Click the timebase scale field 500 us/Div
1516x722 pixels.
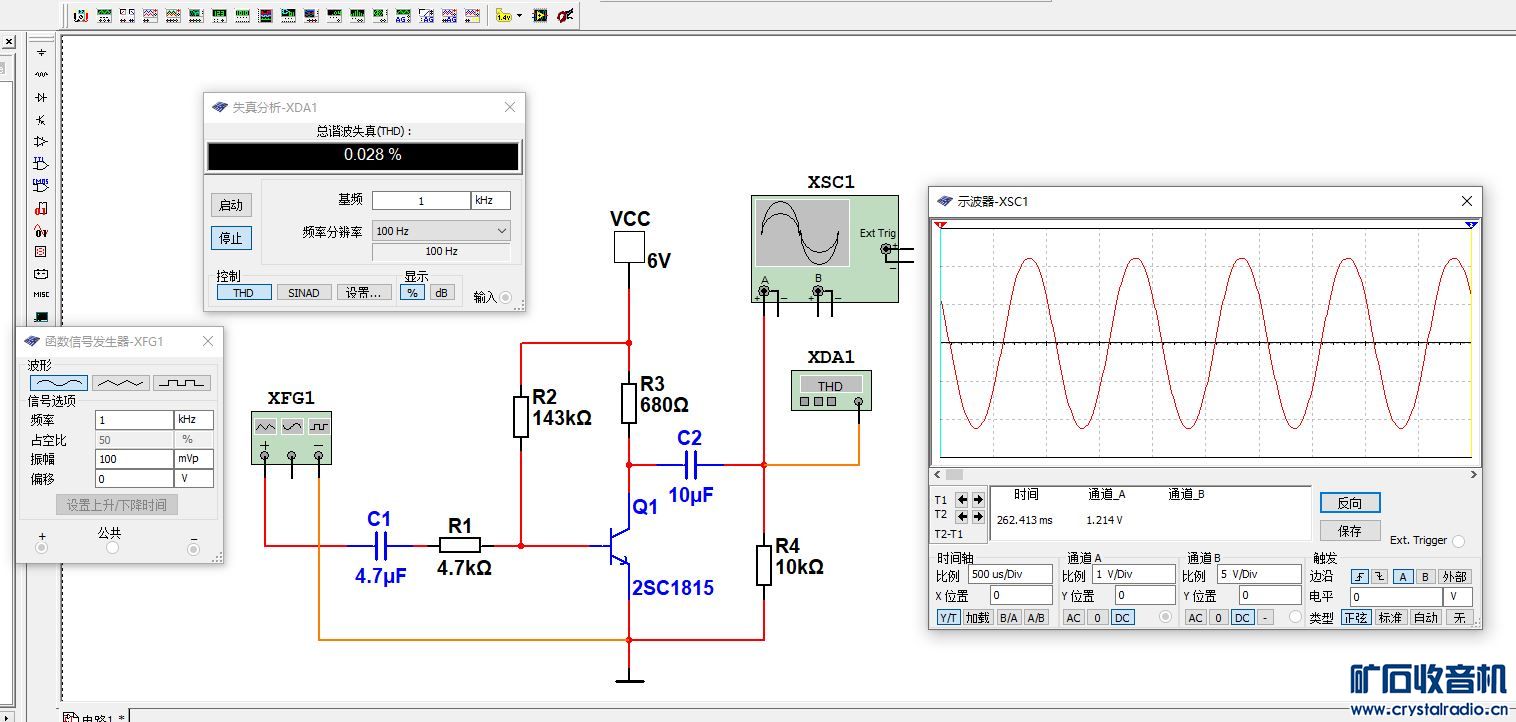coord(1010,574)
